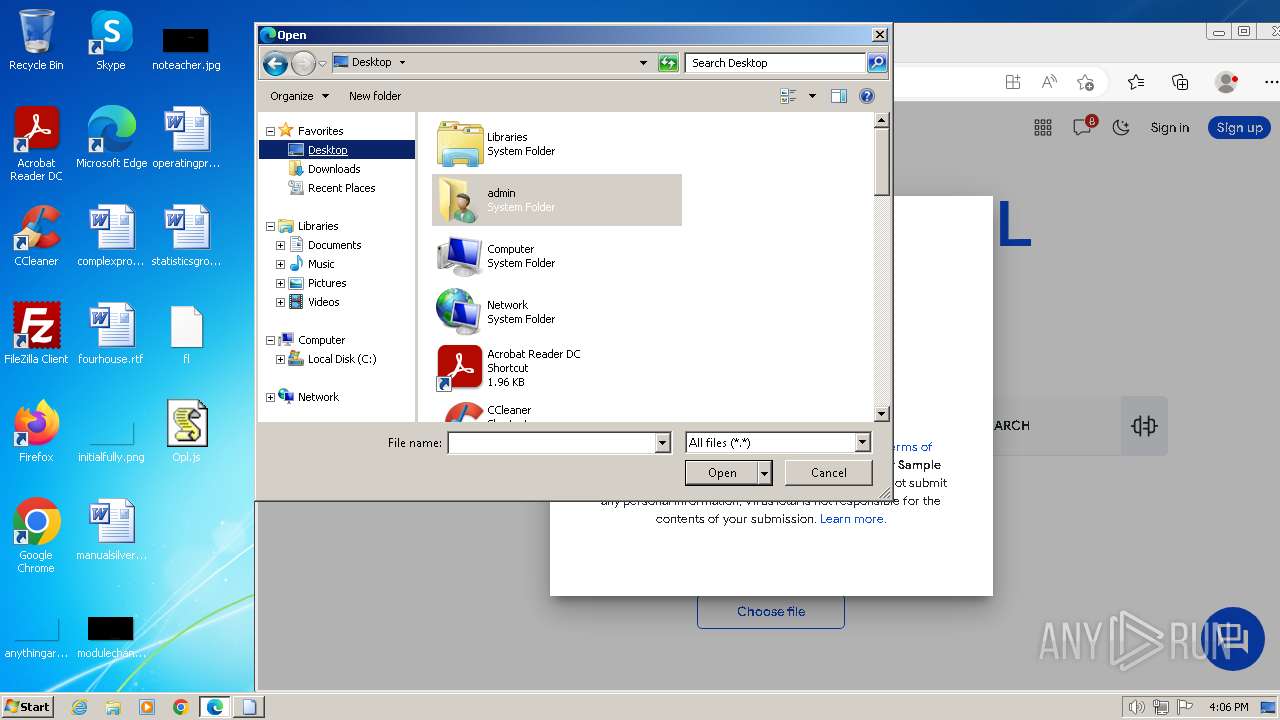Launch FileZilla Client desktop shortcut
The height and width of the screenshot is (720, 1280).
pos(36,334)
